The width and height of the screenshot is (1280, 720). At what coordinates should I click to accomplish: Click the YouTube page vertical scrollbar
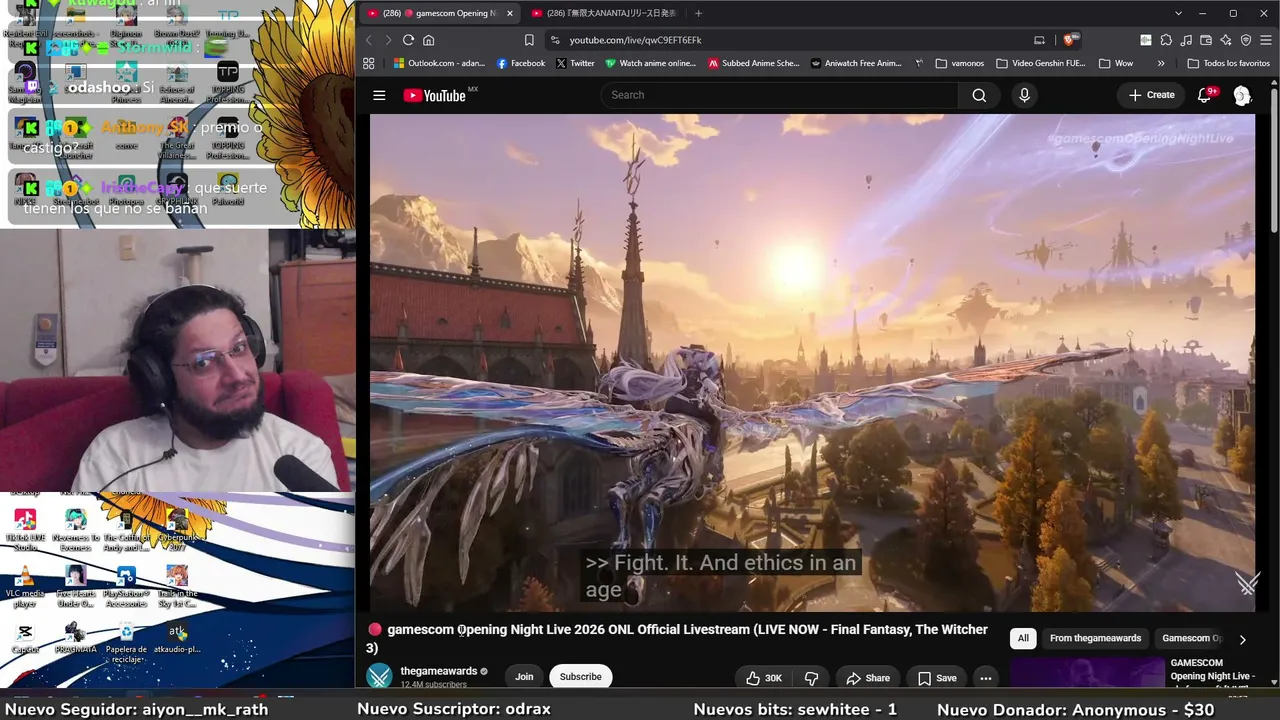(x=1274, y=160)
